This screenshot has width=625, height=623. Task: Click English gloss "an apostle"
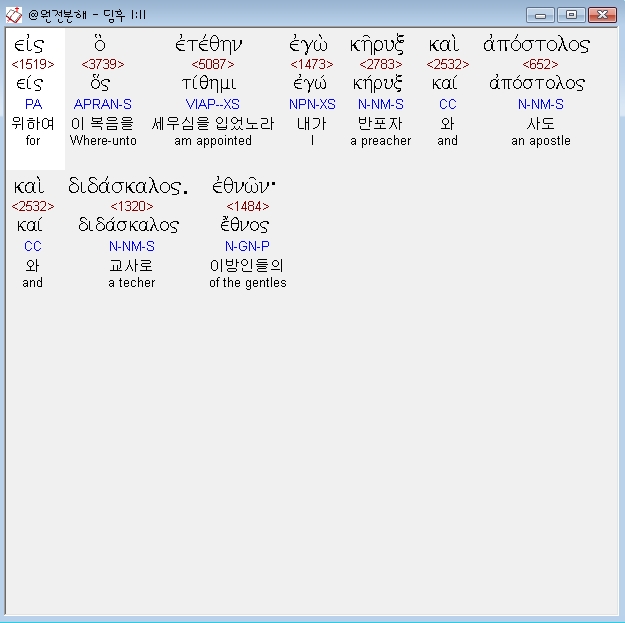(x=540, y=141)
